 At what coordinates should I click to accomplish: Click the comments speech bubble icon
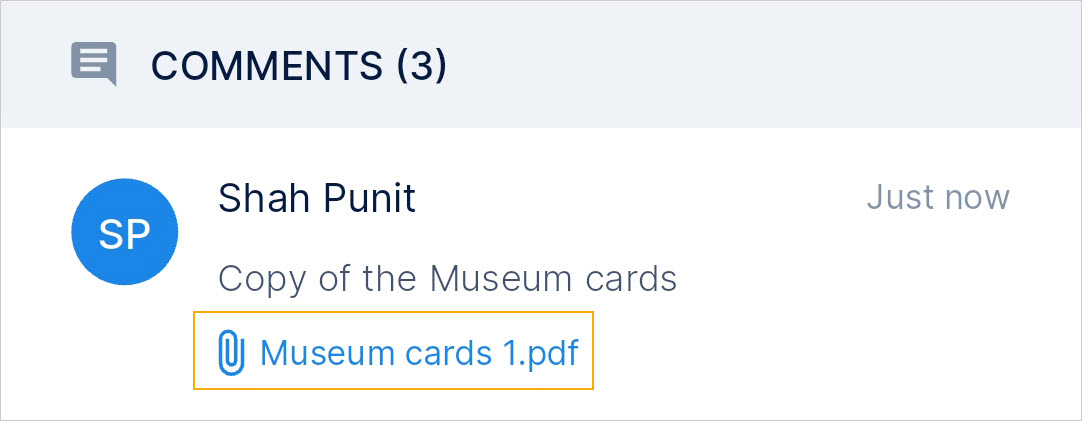(x=94, y=64)
